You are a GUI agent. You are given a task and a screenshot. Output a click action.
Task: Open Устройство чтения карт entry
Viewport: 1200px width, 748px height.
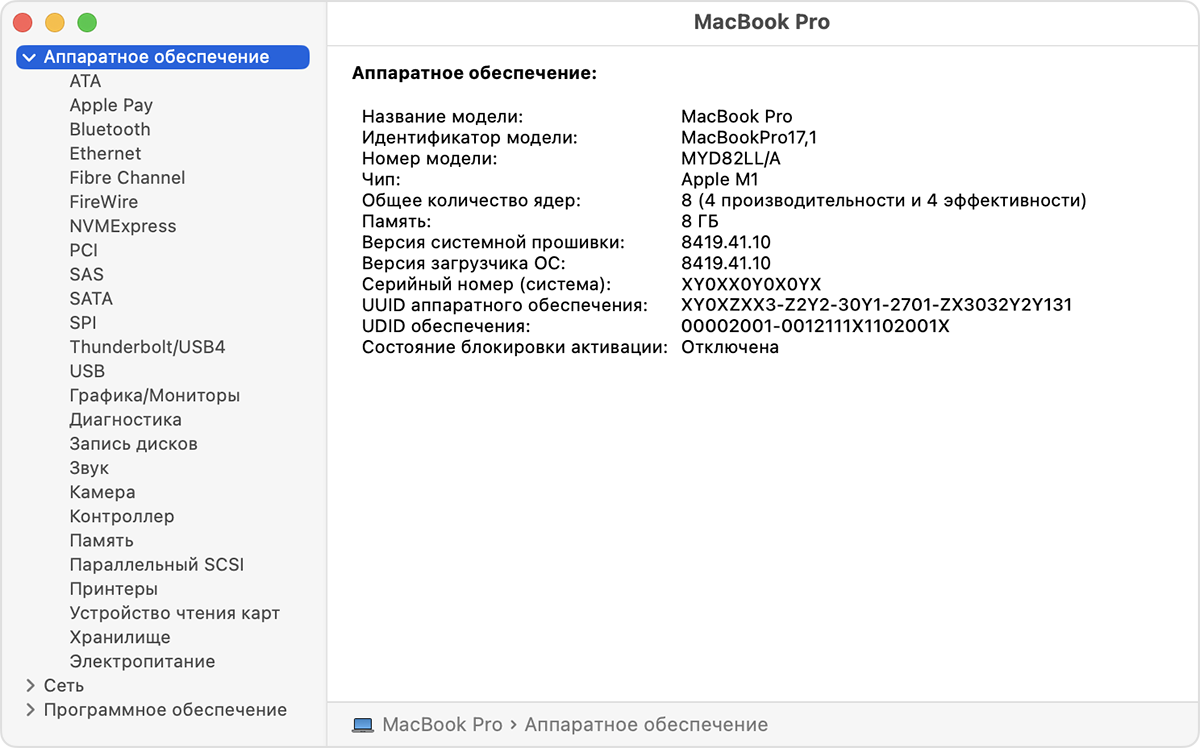tap(174, 613)
